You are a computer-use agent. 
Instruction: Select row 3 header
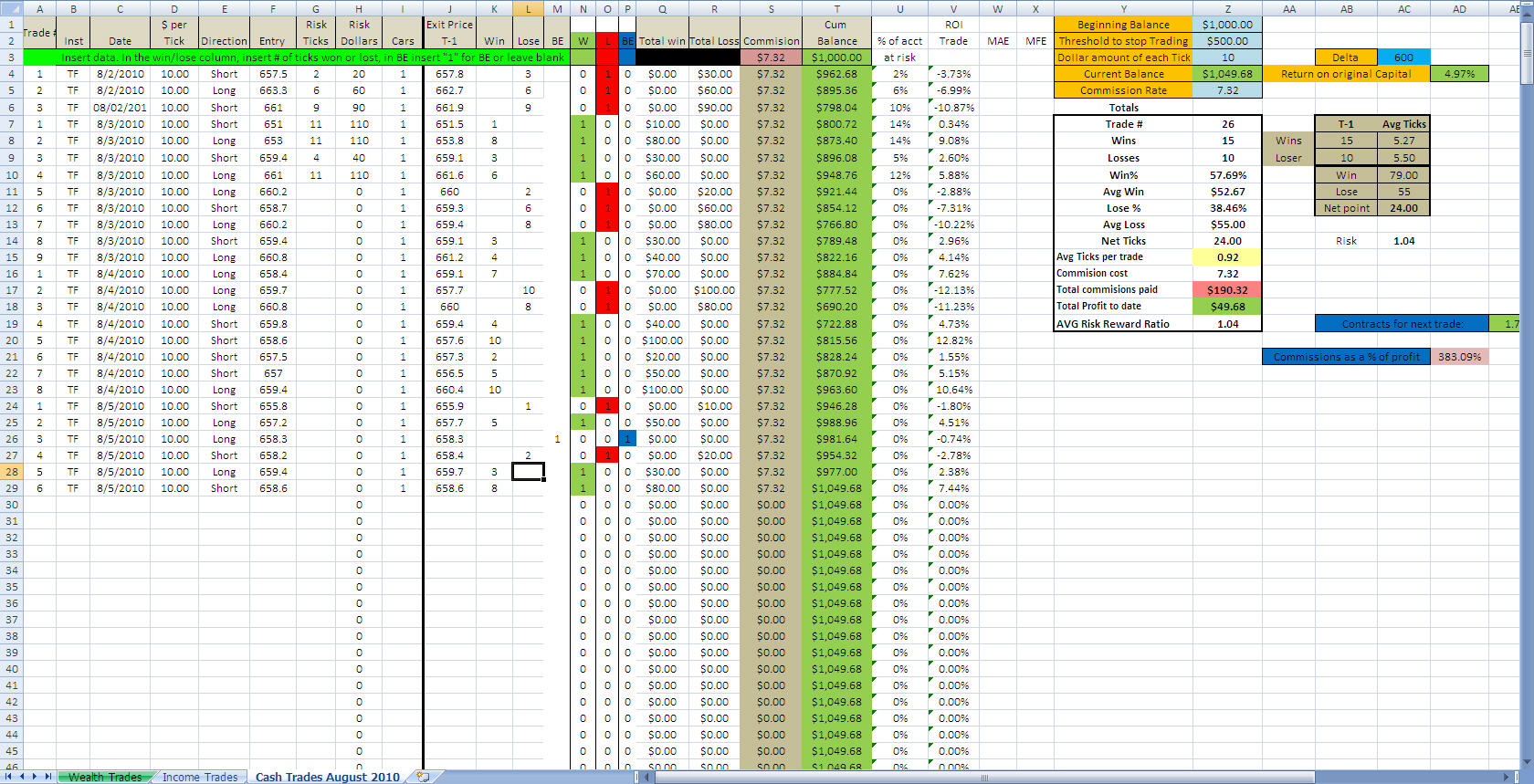coord(11,57)
